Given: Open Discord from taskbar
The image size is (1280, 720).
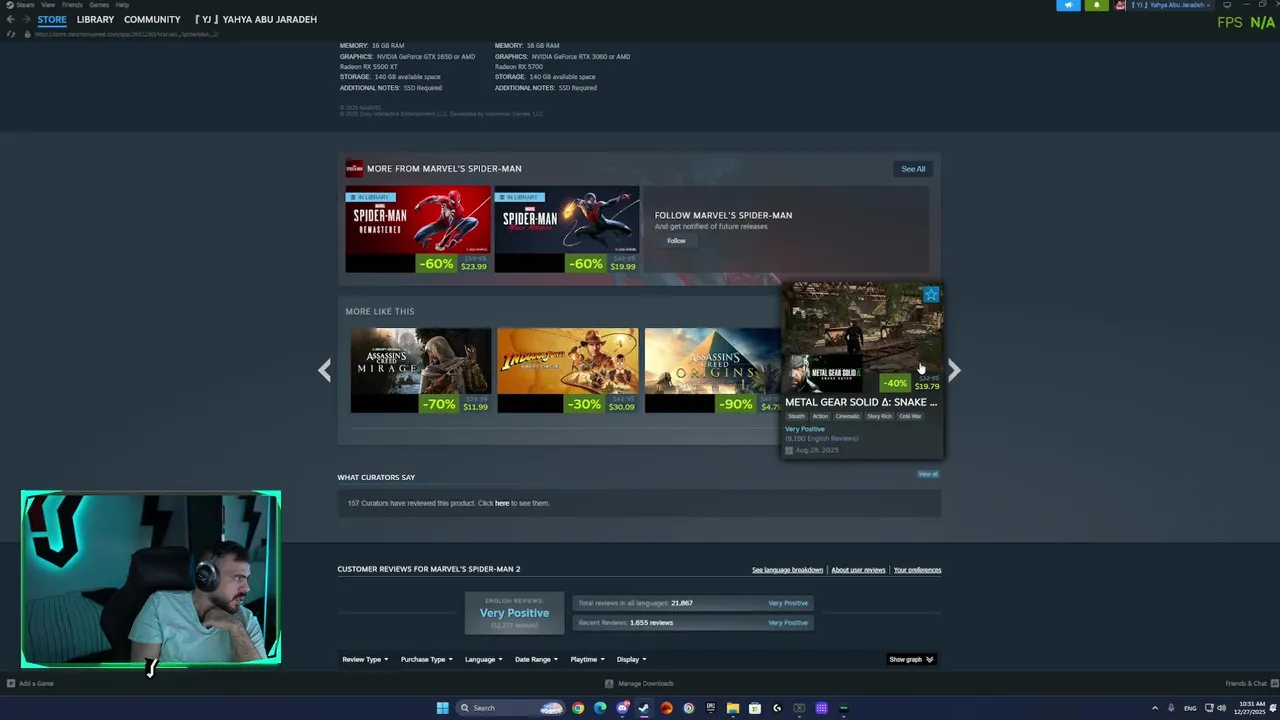Looking at the screenshot, I should point(623,708).
